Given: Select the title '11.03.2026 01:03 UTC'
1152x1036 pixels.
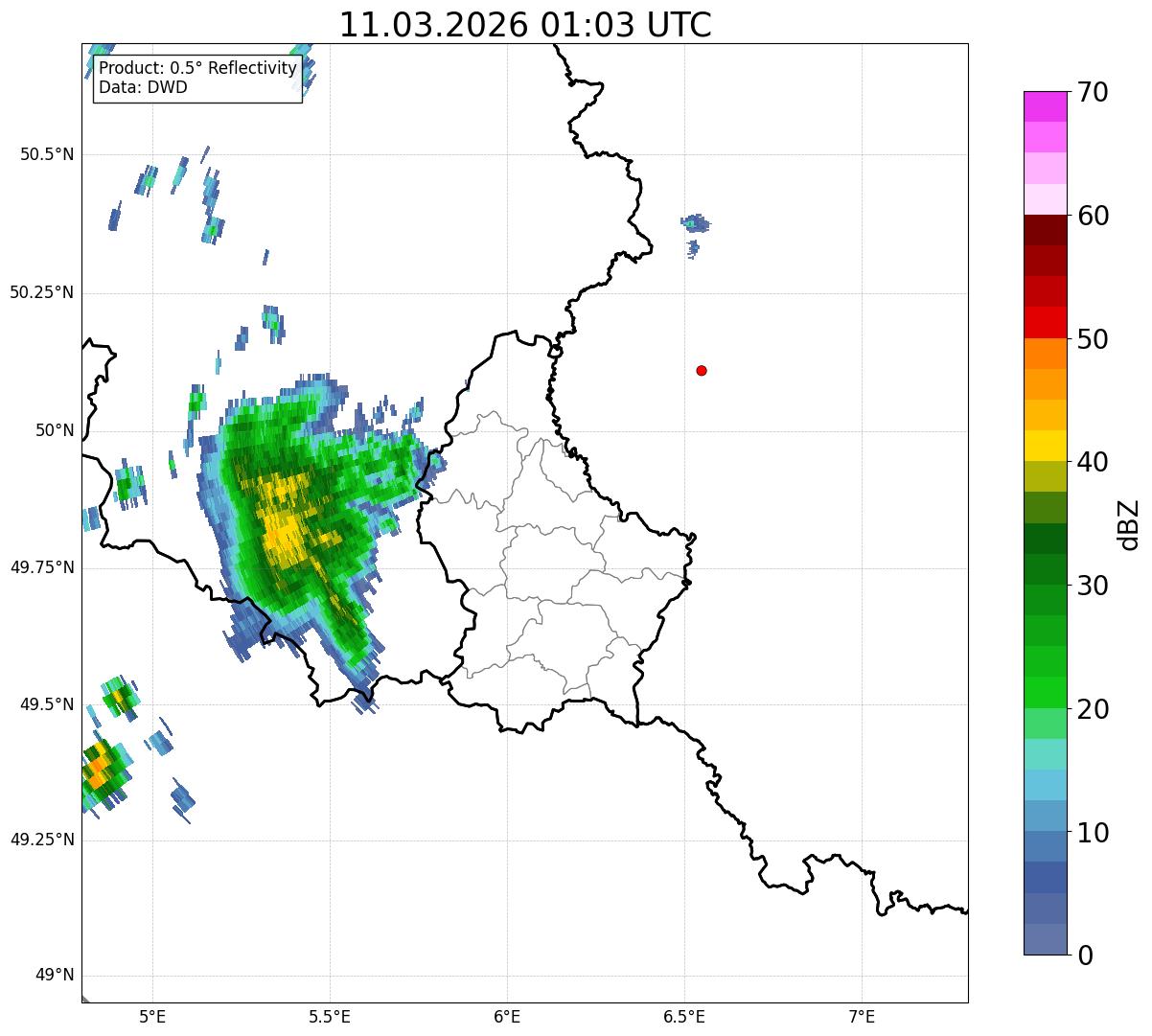Looking at the screenshot, I should pos(525,25).
